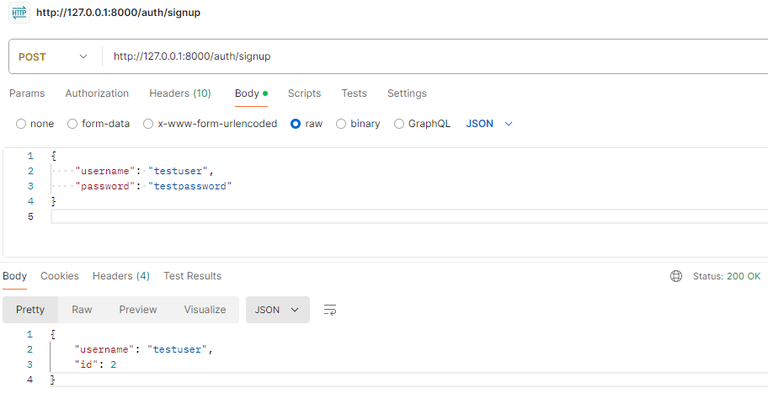Open the response Cookies tab
This screenshot has height=404, width=768.
pyautogui.click(x=59, y=276)
